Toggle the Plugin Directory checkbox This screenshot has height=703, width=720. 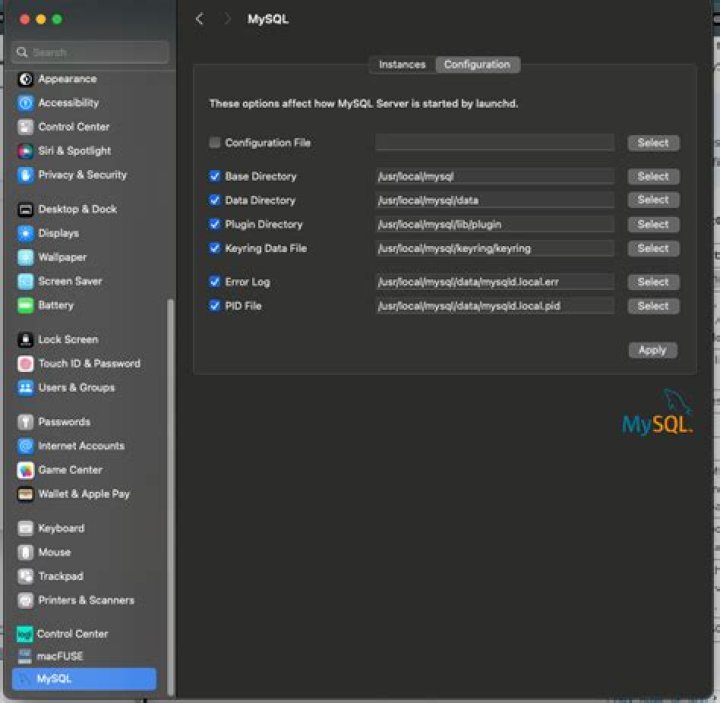[214, 225]
